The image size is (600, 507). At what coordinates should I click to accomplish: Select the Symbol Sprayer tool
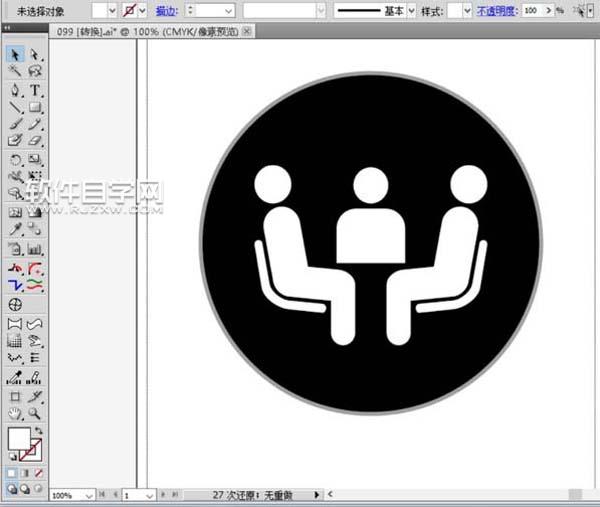[x=15, y=249]
